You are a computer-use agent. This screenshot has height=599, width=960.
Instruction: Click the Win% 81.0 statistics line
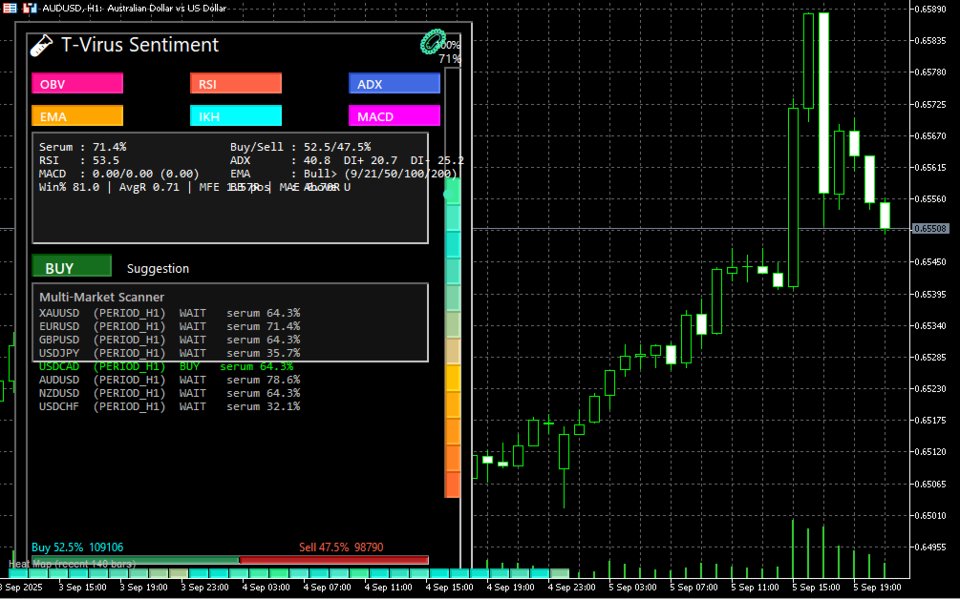point(195,187)
